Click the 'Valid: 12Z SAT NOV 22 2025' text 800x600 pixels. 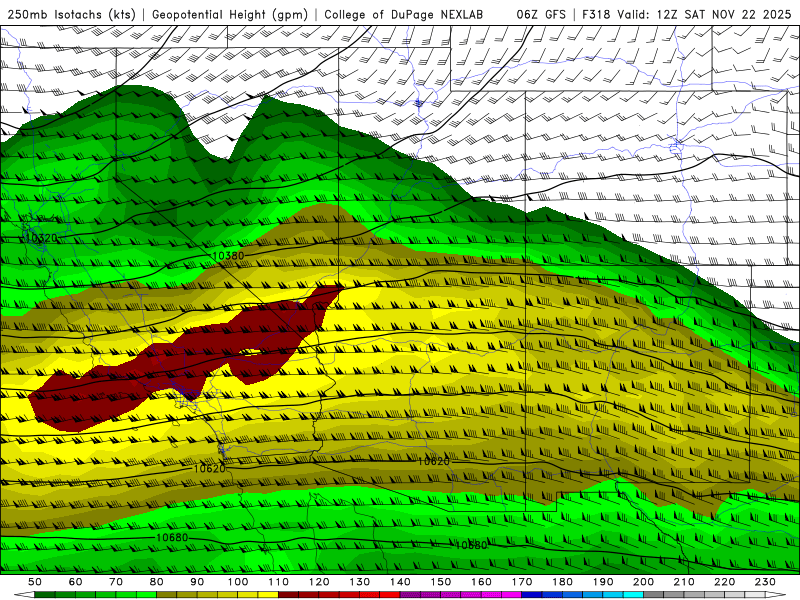point(704,14)
